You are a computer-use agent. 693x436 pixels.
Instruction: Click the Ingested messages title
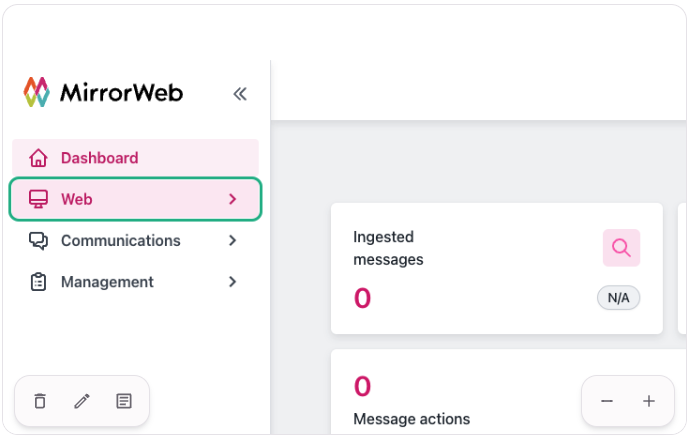(x=388, y=248)
